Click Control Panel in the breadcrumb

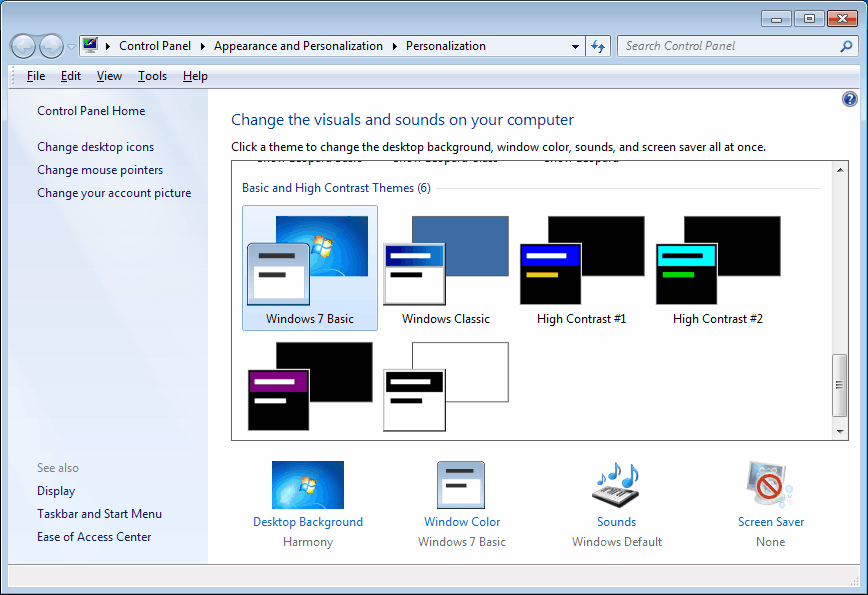point(155,46)
